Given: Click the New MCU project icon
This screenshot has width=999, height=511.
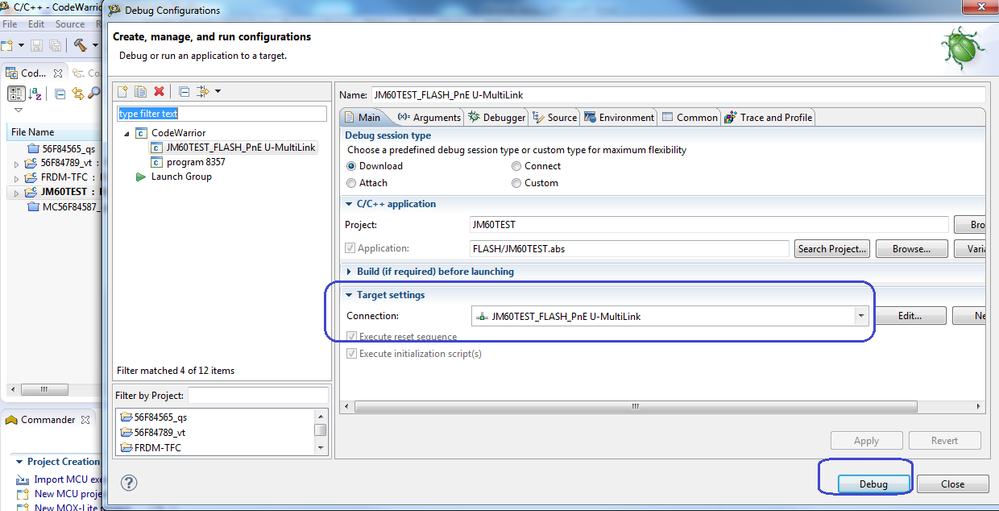Looking at the screenshot, I should [22, 494].
